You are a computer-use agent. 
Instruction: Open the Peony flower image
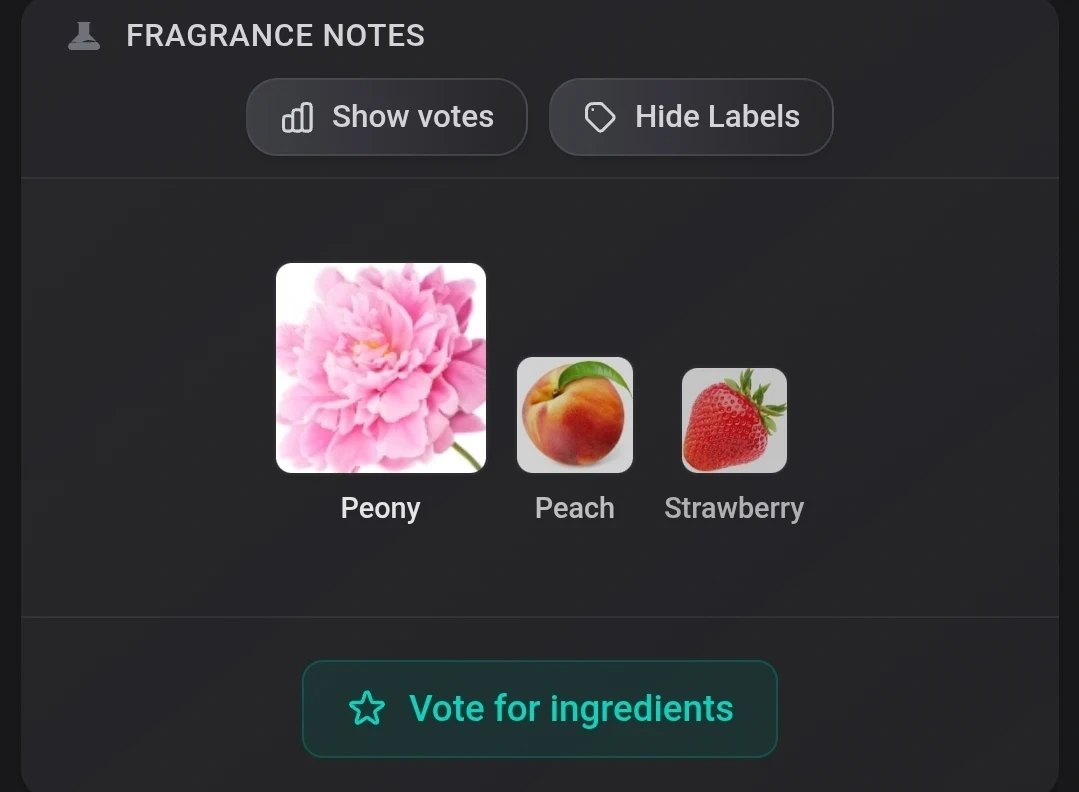point(381,367)
